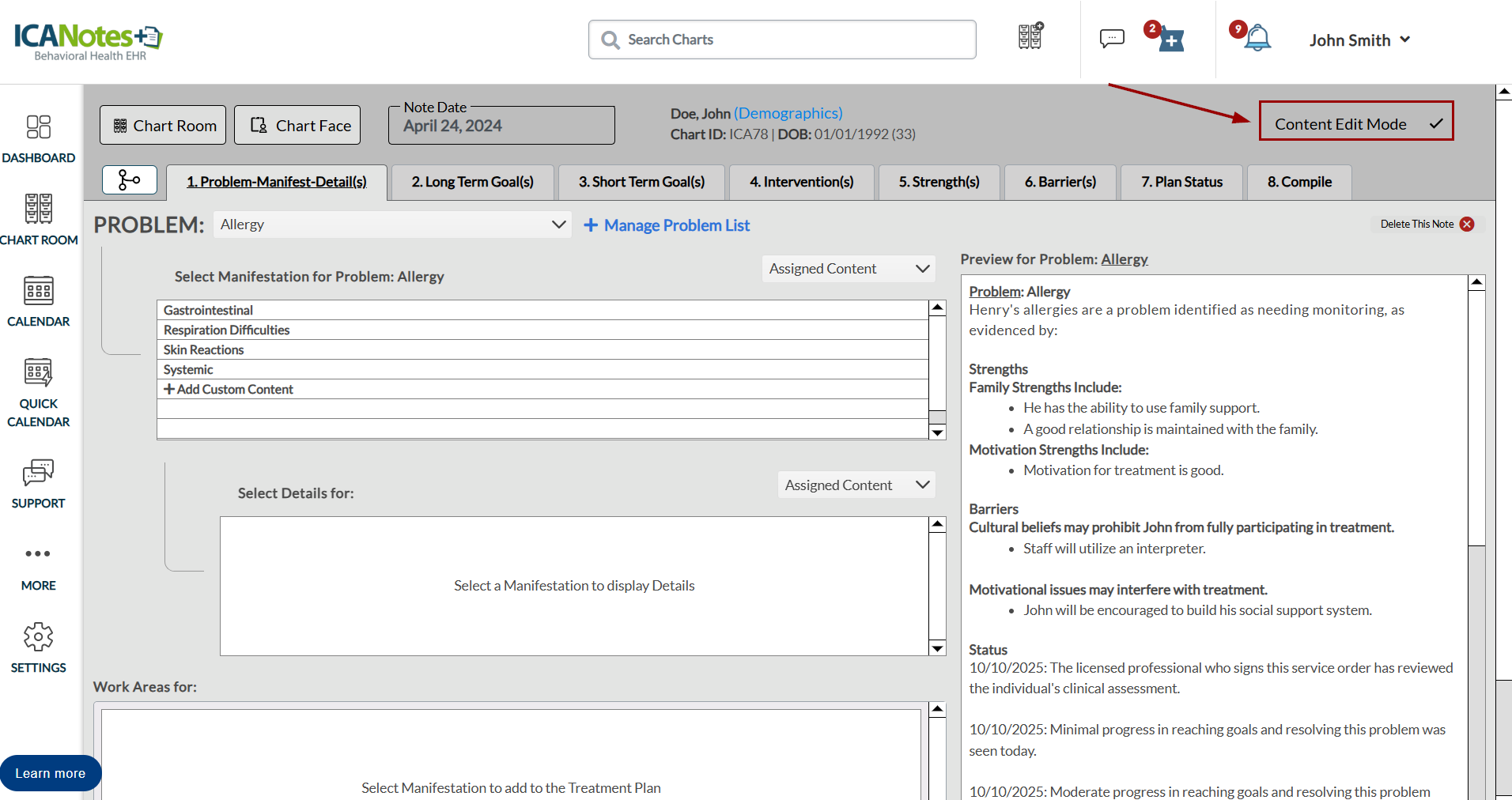This screenshot has width=1512, height=800.
Task: Select the Skin Reactions manifestation
Action: (x=204, y=349)
